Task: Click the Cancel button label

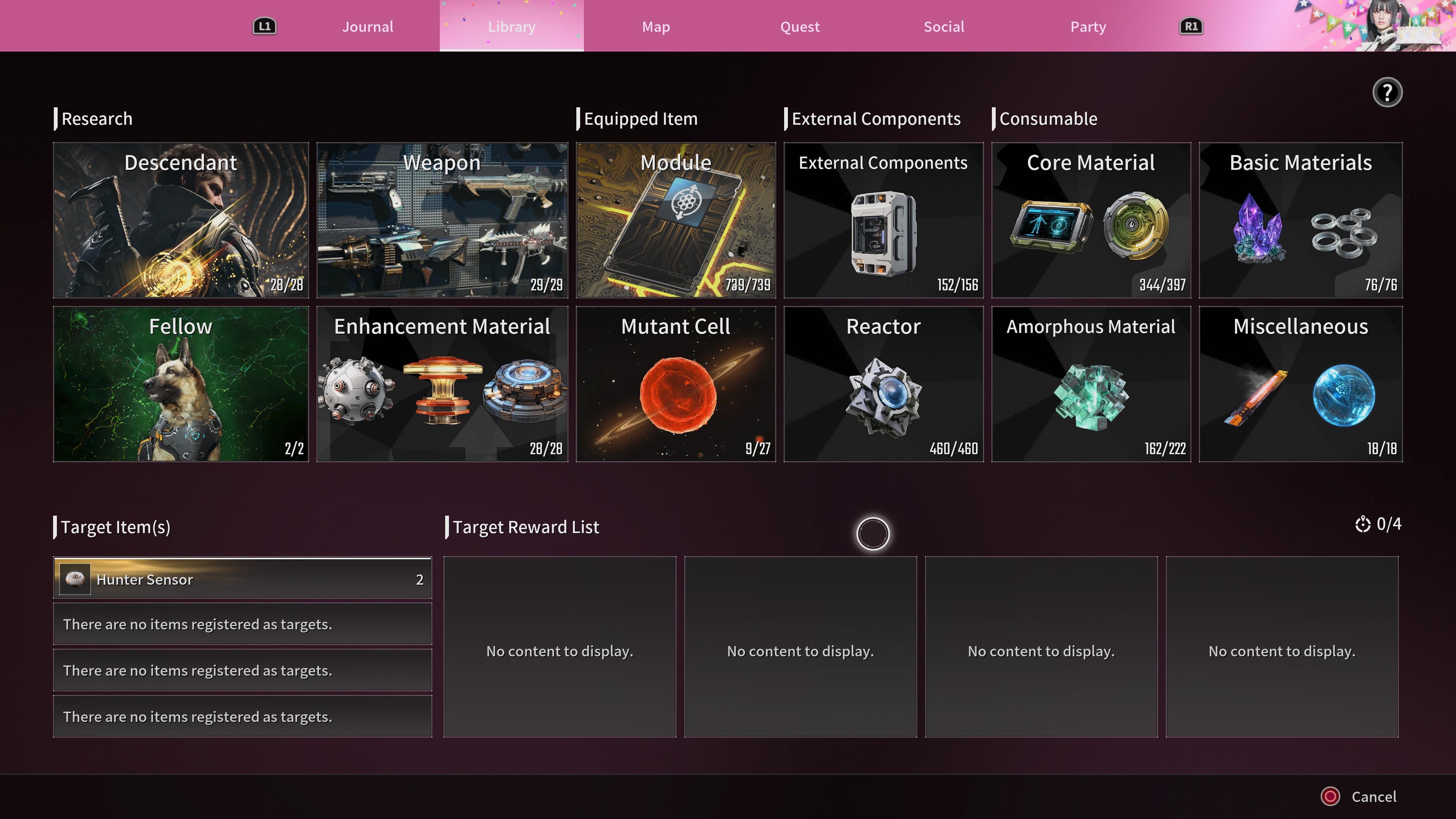Action: (x=1373, y=796)
